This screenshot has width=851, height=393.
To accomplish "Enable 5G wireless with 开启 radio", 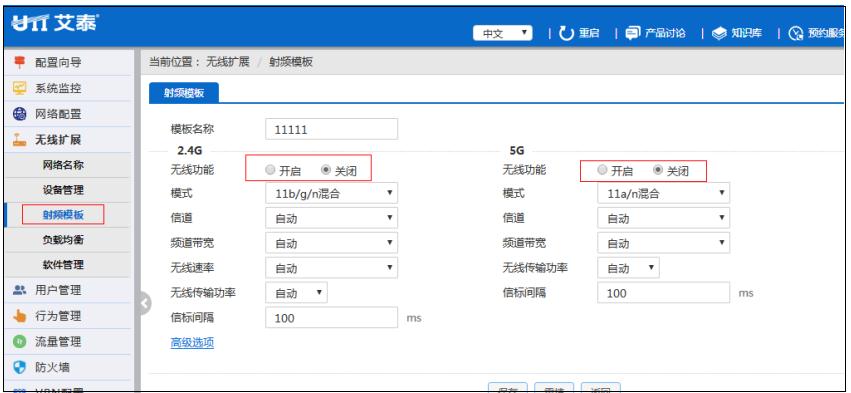I will pos(602,170).
